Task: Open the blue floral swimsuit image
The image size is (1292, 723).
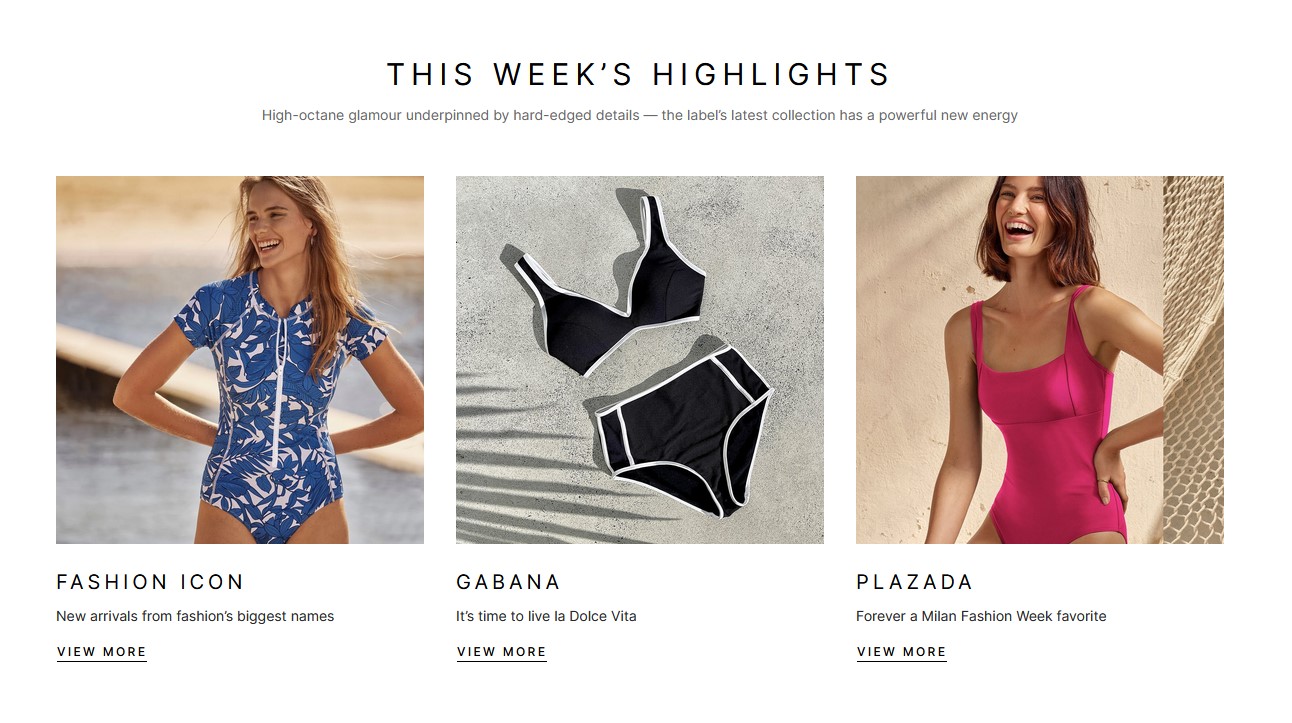Action: click(240, 360)
